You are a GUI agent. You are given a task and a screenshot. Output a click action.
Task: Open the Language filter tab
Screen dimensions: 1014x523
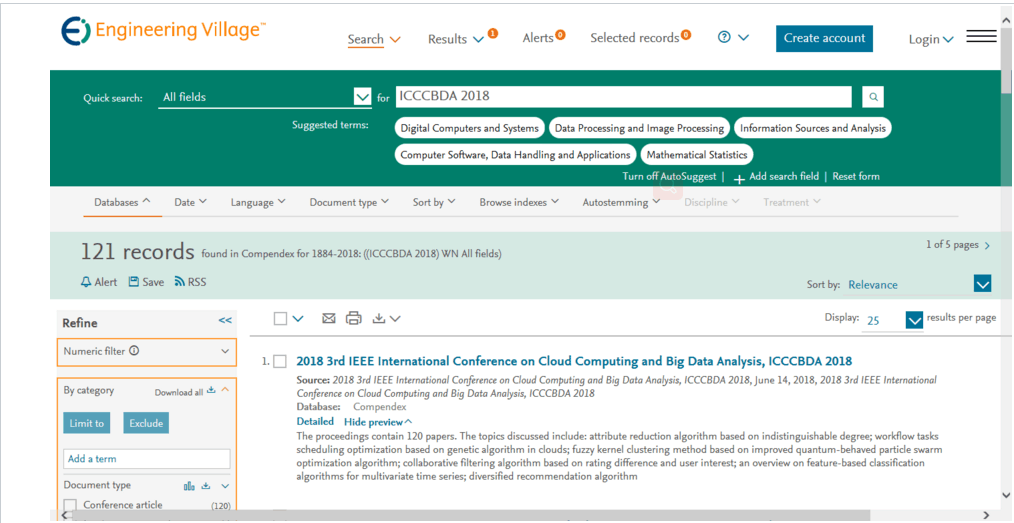pyautogui.click(x=258, y=202)
